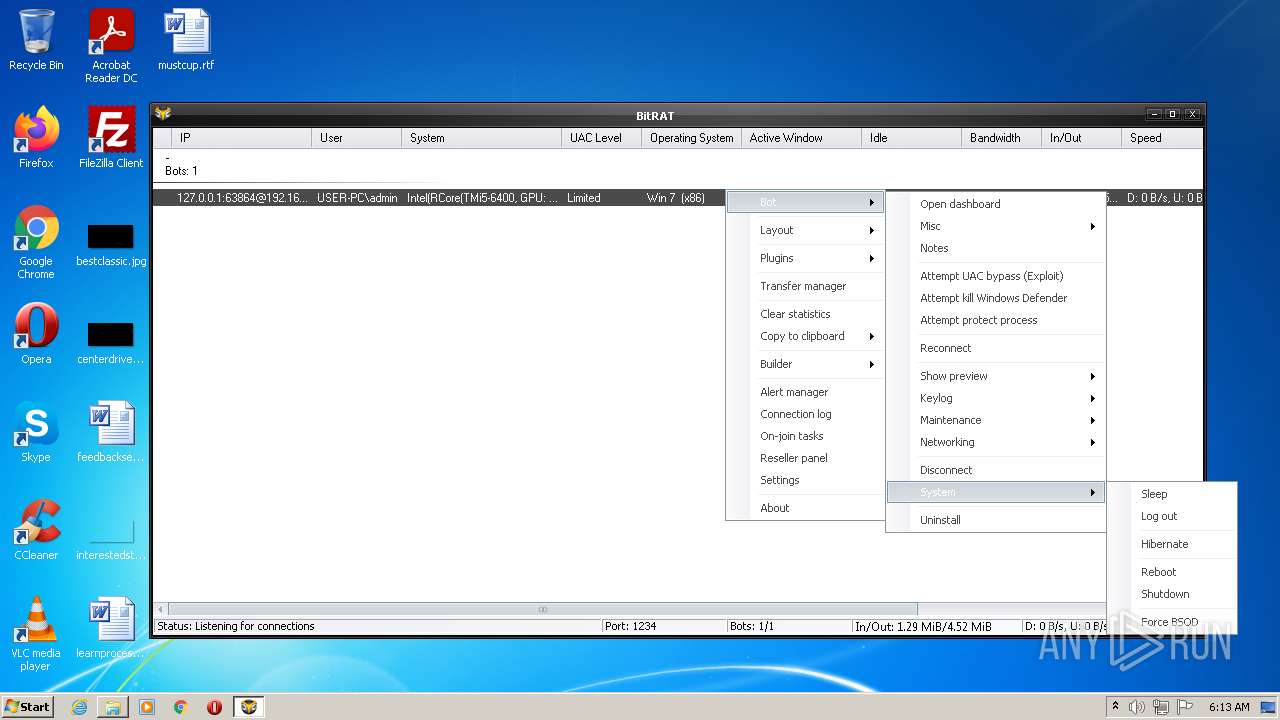Click Opera icon in taskbar
The width and height of the screenshot is (1280, 720).
[x=214, y=707]
